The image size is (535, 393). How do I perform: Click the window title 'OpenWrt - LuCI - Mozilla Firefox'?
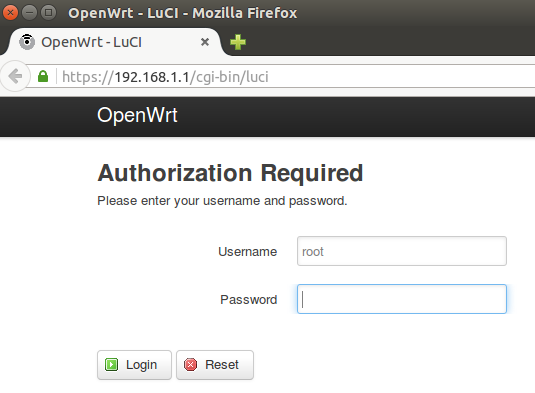pyautogui.click(x=183, y=13)
